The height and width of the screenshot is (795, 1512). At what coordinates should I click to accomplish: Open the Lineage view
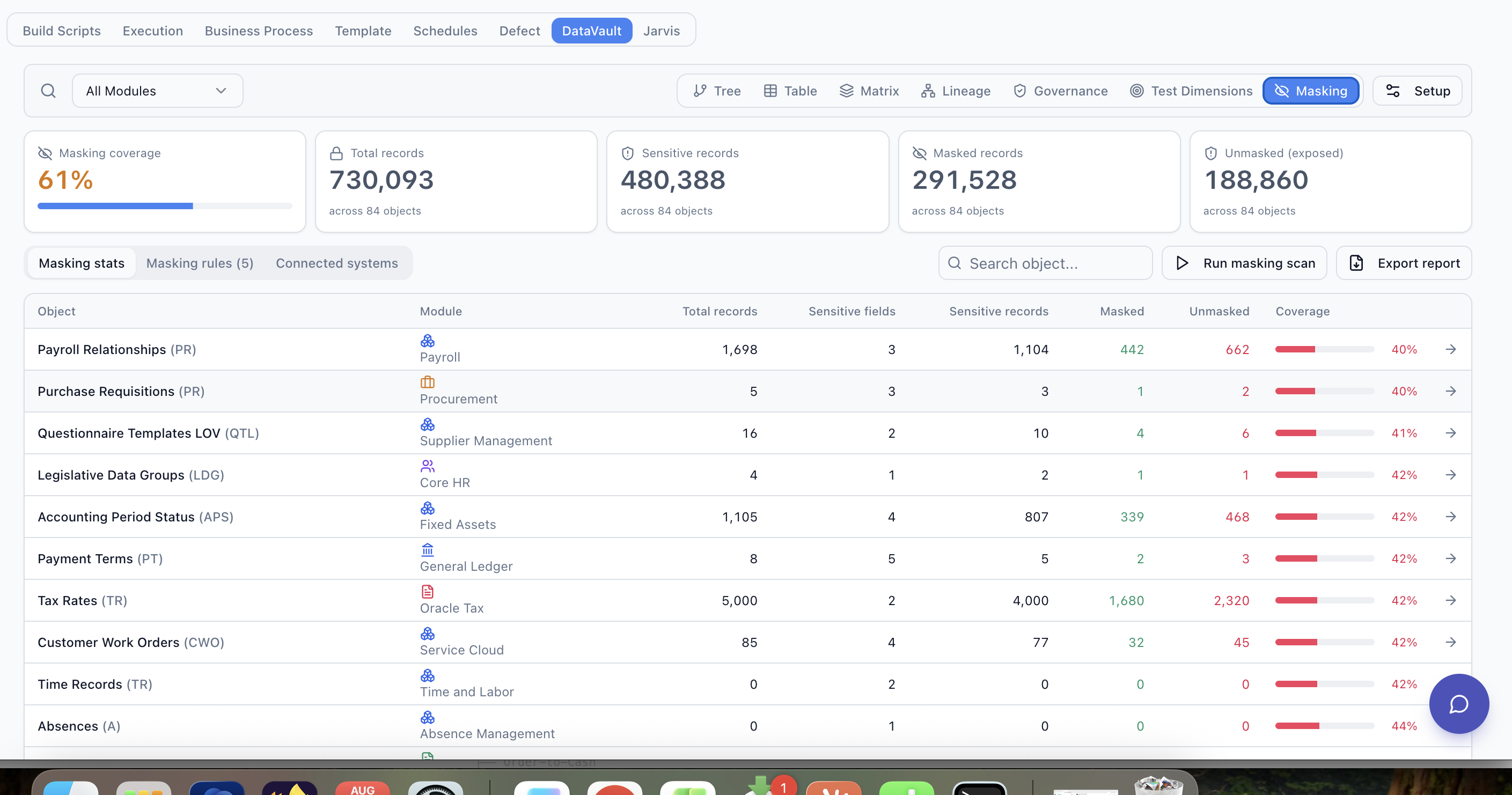pos(955,91)
